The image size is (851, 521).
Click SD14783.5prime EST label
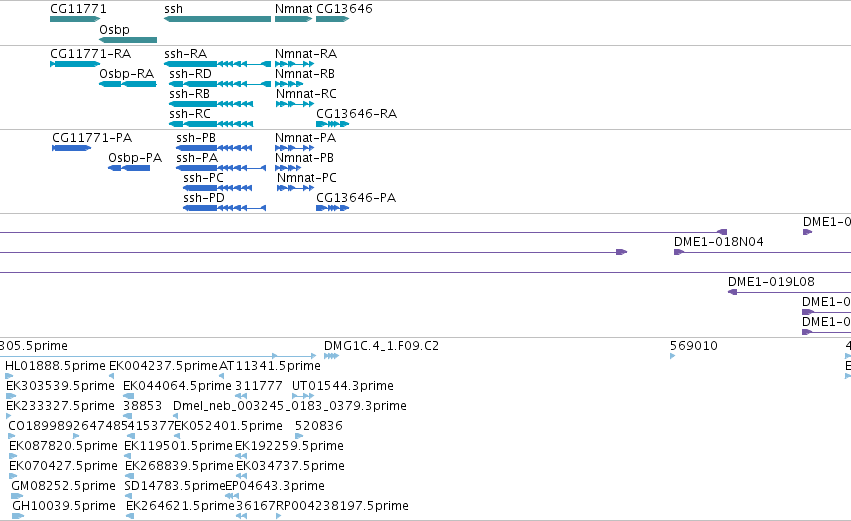[x=175, y=487]
